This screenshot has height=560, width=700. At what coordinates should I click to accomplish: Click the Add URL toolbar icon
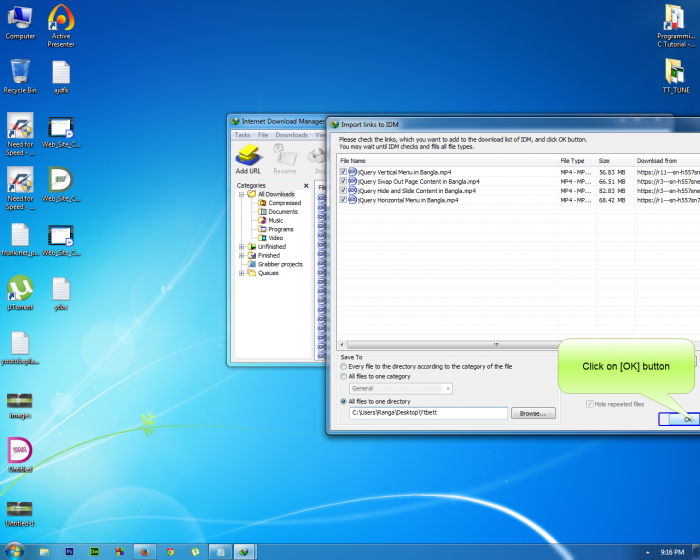[248, 158]
